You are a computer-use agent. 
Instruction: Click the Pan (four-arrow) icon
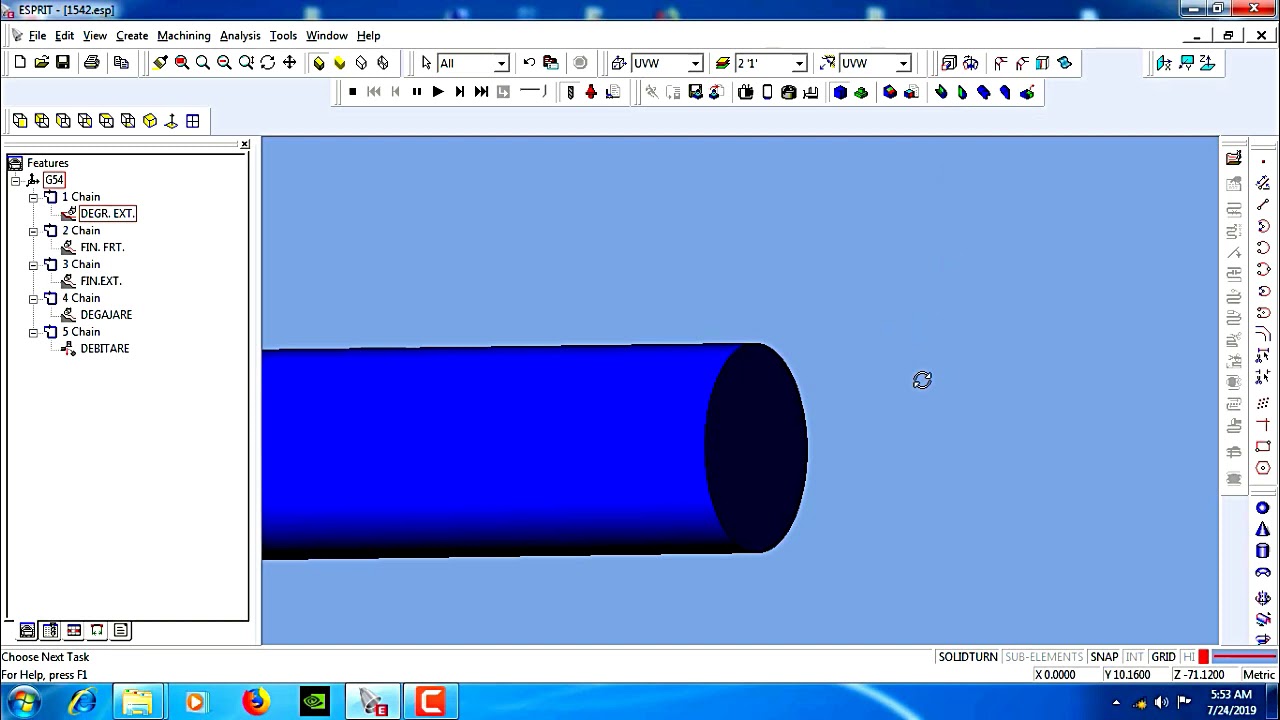click(x=289, y=63)
